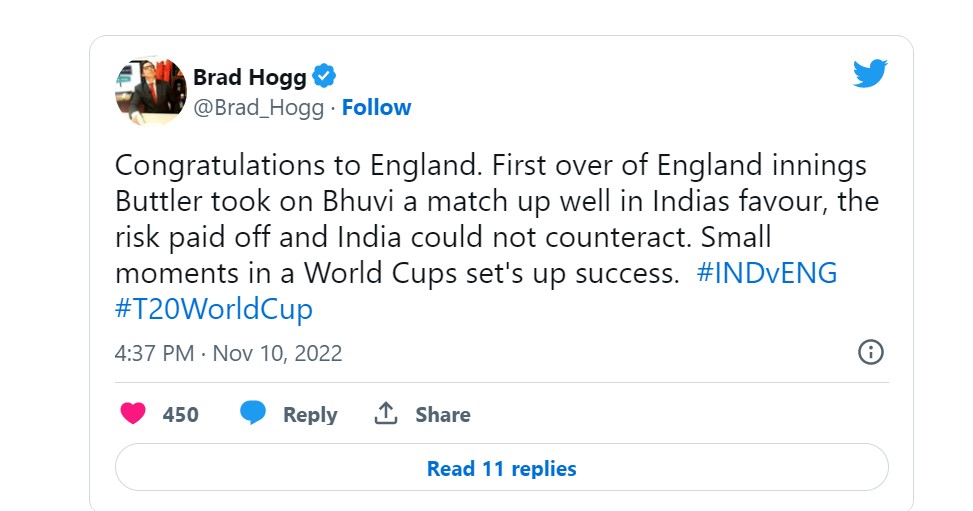This screenshot has width=973, height=511.
Task: Click the share upload arrow icon
Action: coord(387,414)
